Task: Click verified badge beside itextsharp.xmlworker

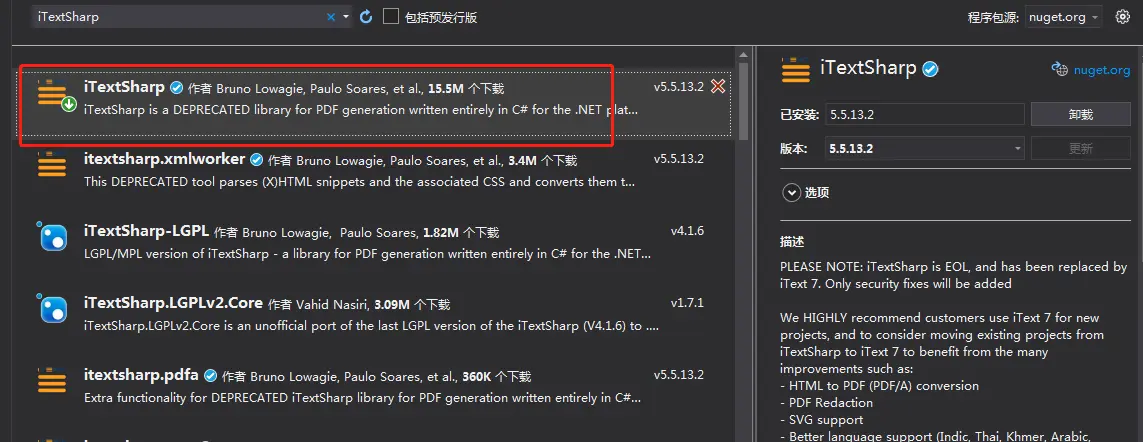Action: pos(257,159)
